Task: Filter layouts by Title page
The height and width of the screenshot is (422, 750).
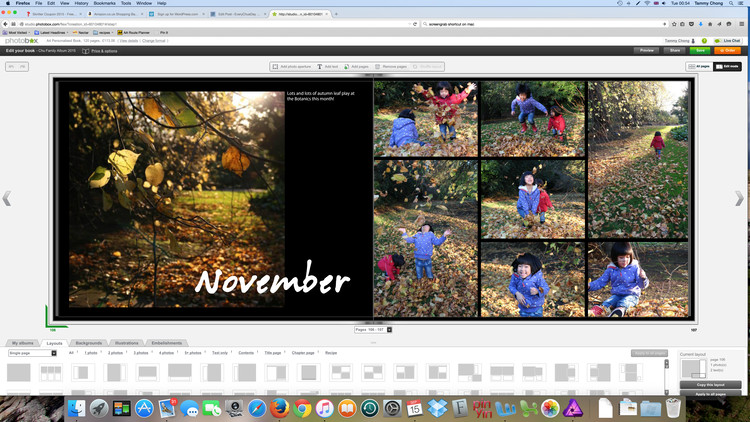Action: point(273,353)
